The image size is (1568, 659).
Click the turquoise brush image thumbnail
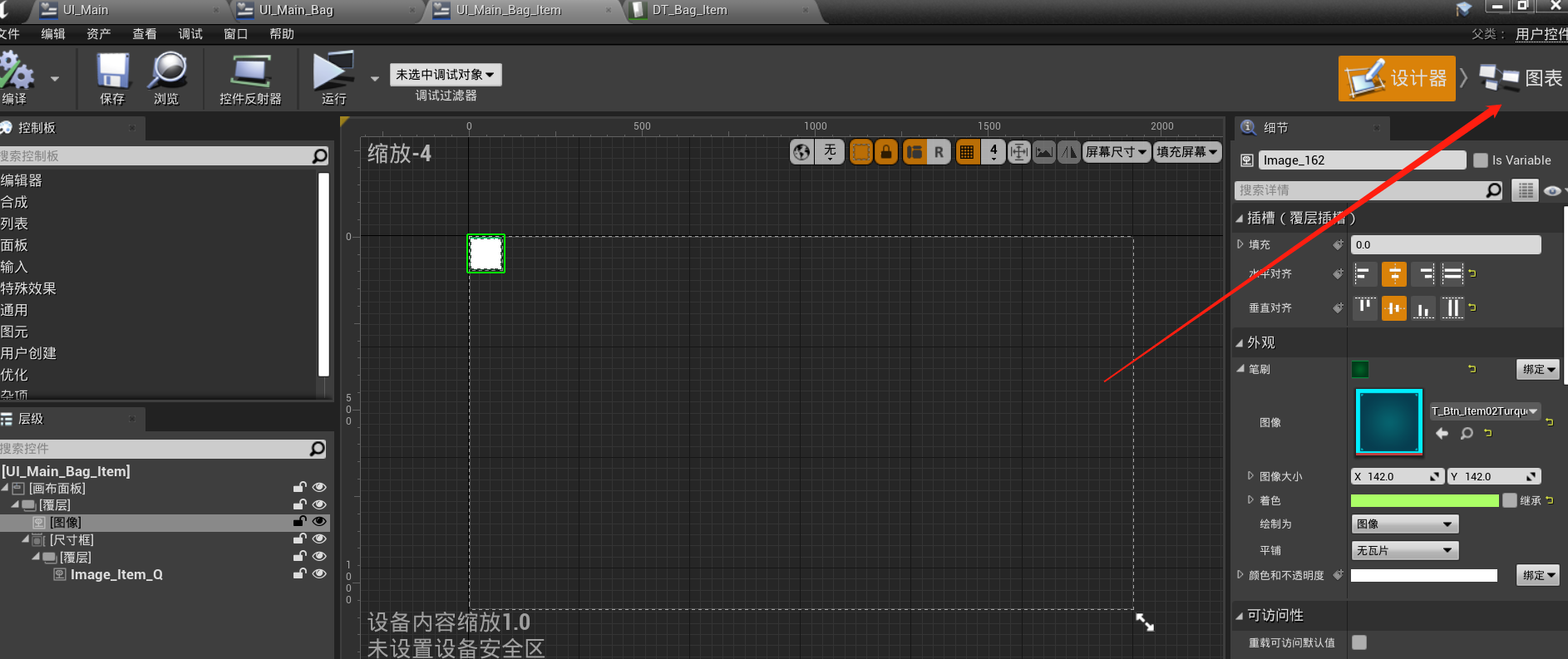(x=1389, y=422)
